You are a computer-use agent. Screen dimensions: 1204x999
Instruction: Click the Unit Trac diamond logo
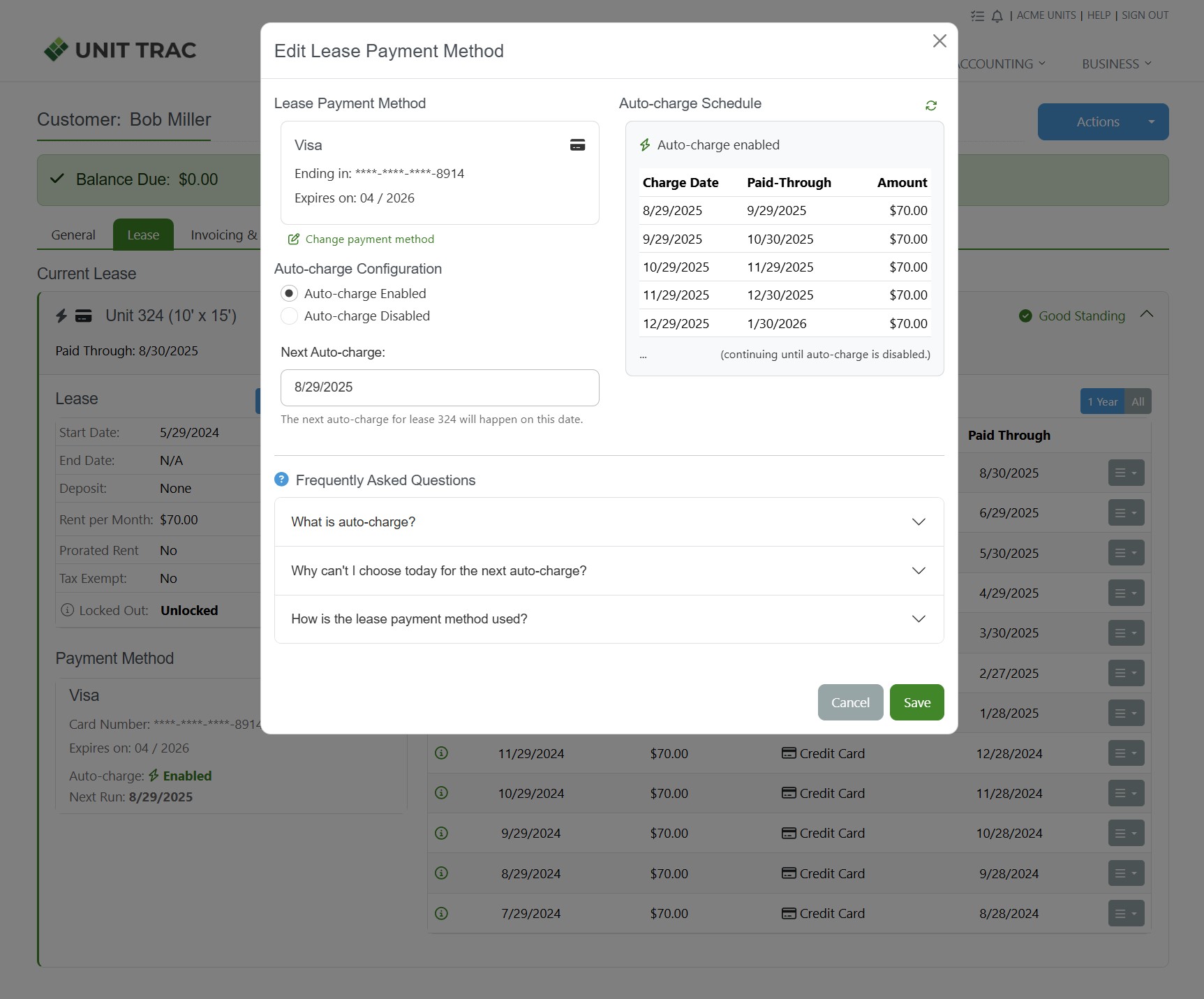tap(57, 49)
